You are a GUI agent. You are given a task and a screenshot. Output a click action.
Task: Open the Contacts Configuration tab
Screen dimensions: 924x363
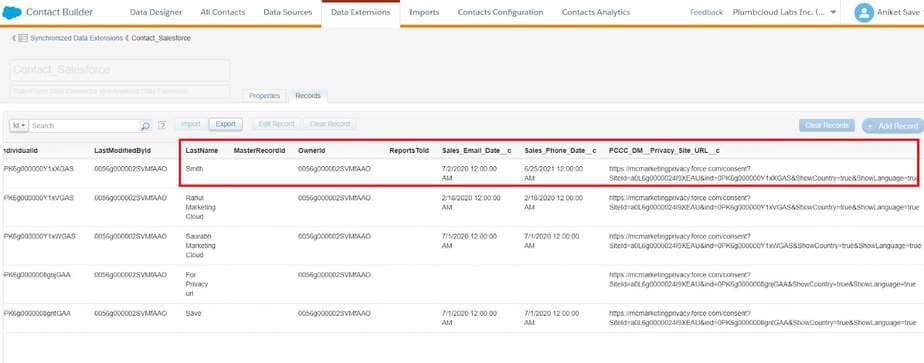tap(500, 12)
